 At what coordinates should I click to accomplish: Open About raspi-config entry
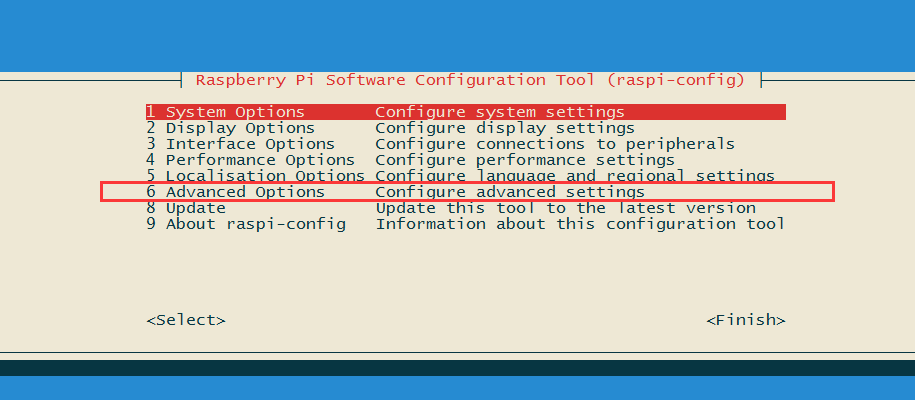pos(255,224)
